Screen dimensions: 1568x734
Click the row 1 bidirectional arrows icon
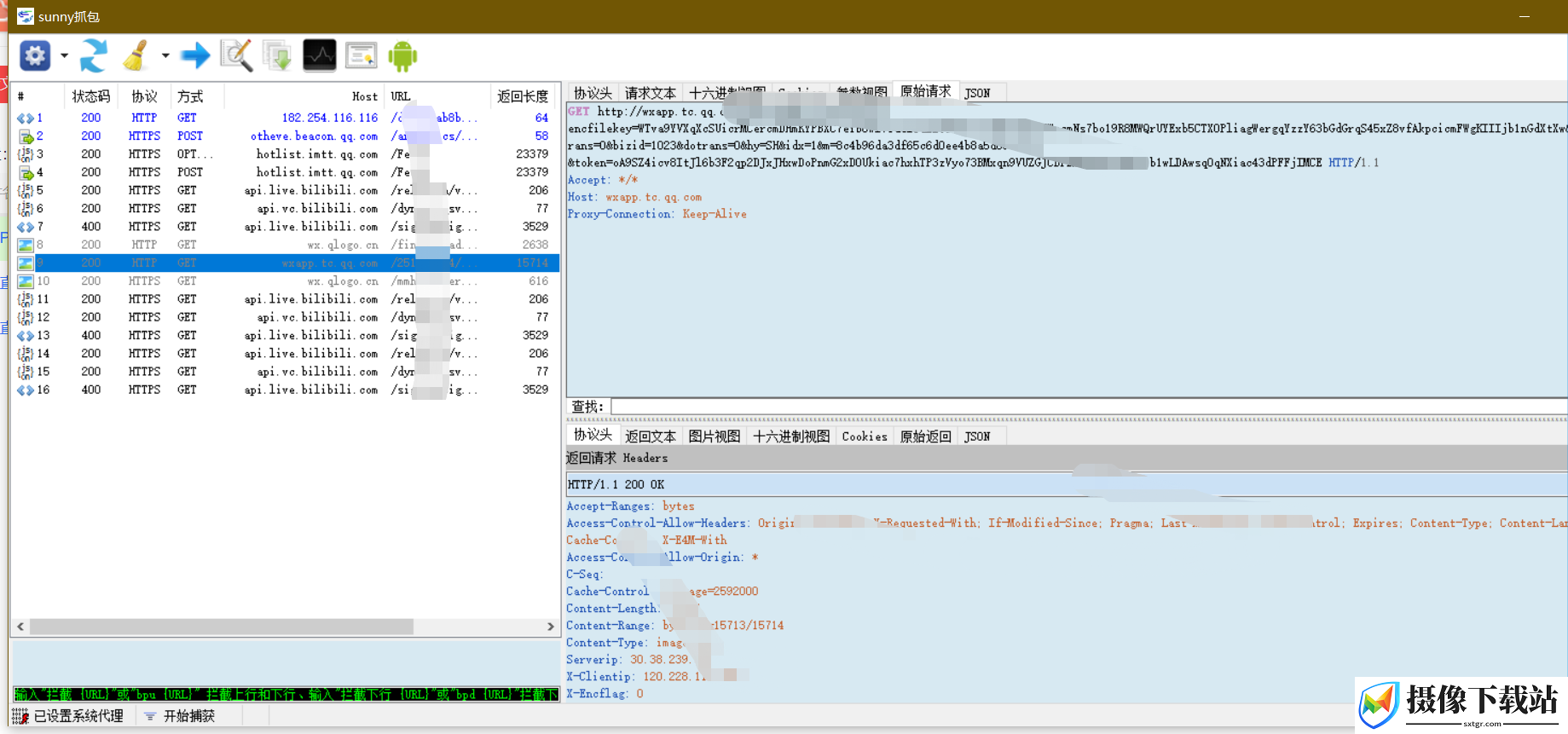pos(26,118)
